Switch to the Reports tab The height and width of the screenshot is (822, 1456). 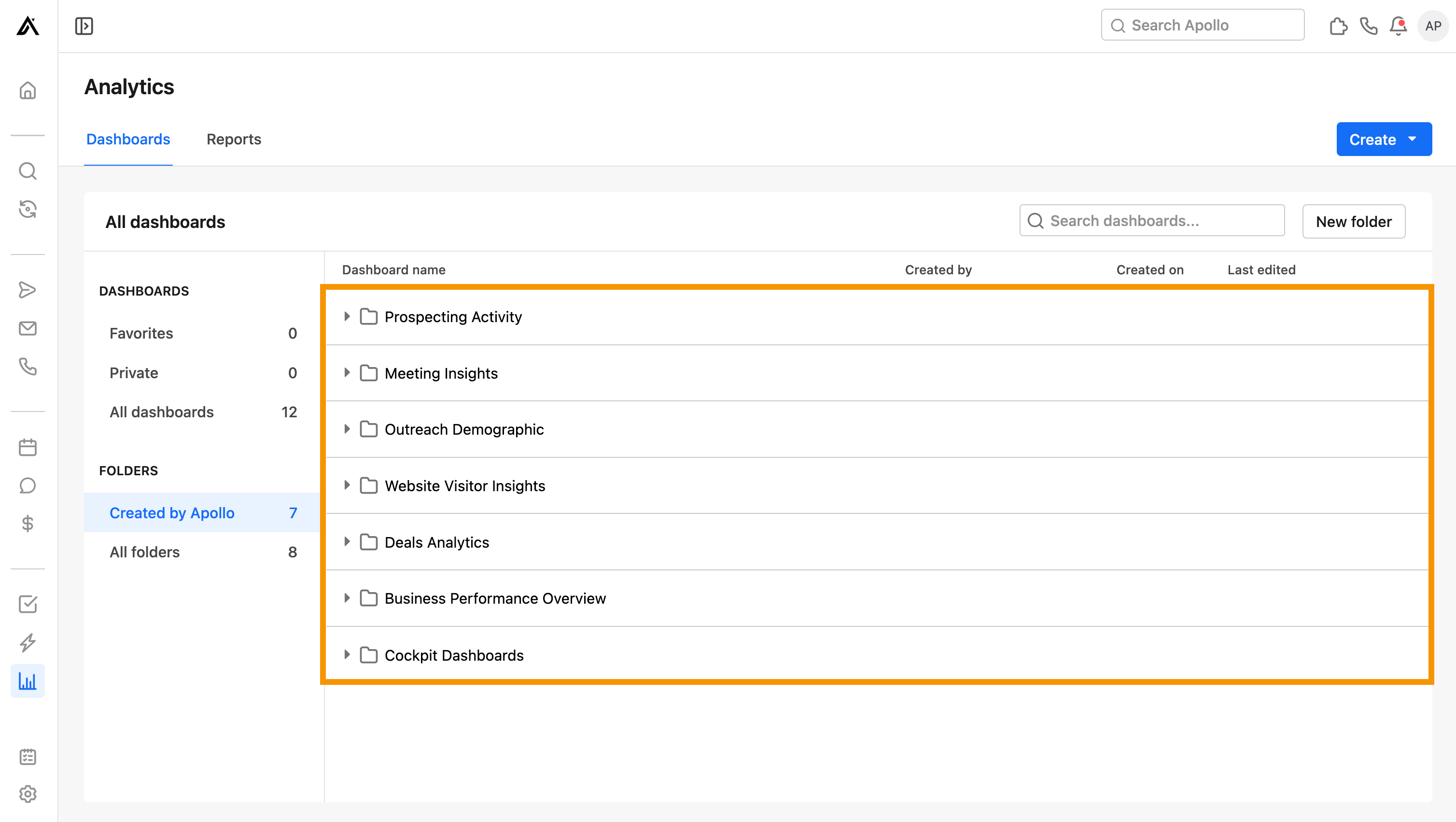pos(234,139)
